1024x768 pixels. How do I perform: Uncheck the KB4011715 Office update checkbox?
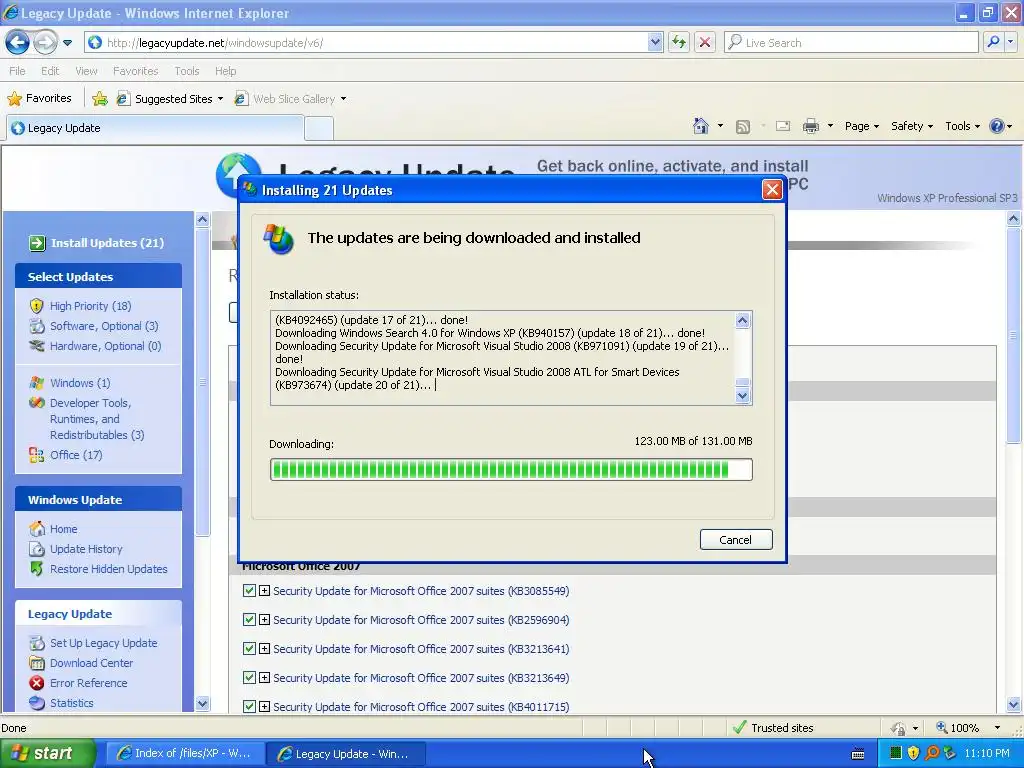coord(249,707)
